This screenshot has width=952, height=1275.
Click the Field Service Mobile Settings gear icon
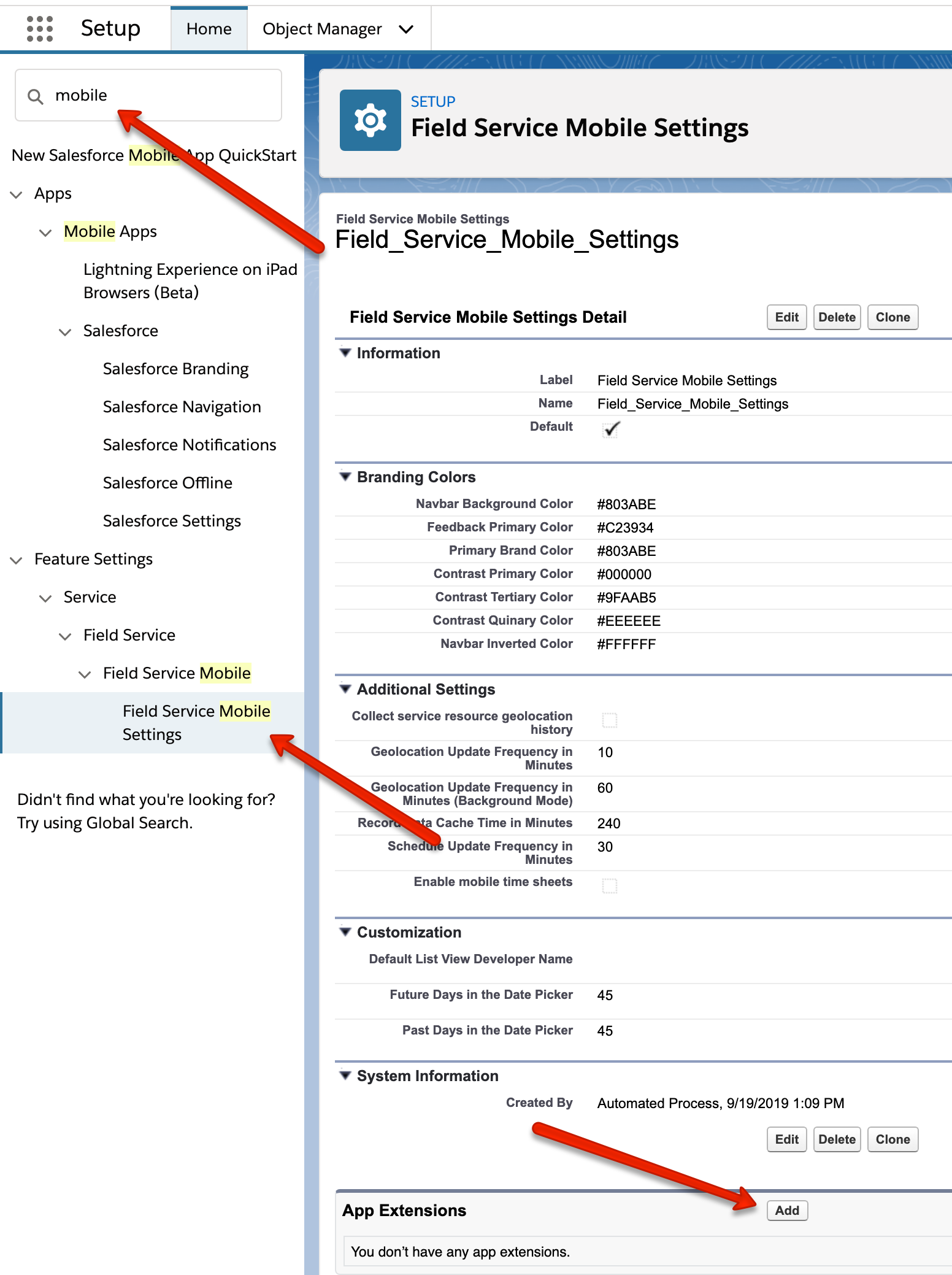coord(370,120)
